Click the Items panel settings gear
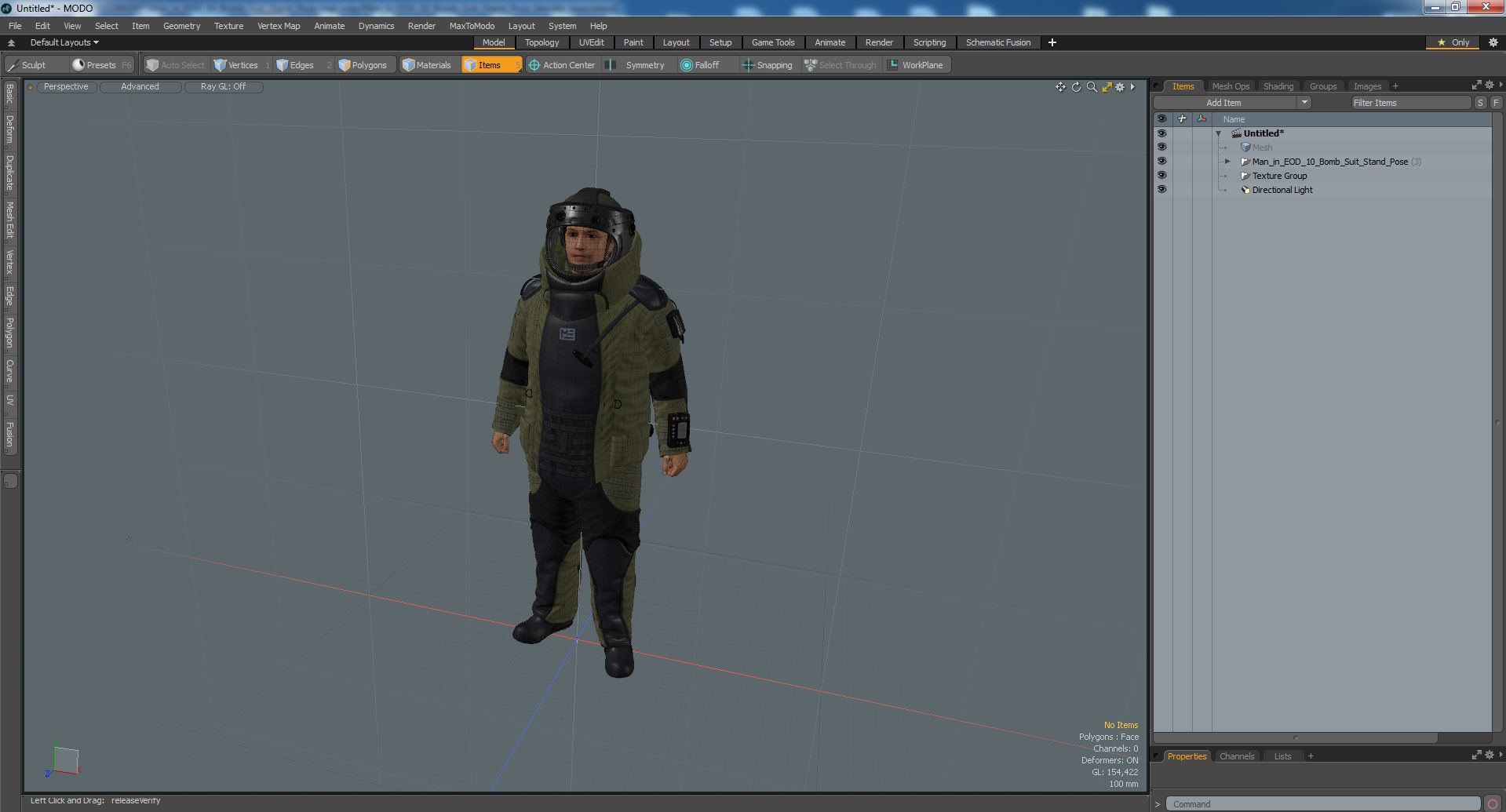This screenshot has width=1506, height=812. coord(1490,85)
